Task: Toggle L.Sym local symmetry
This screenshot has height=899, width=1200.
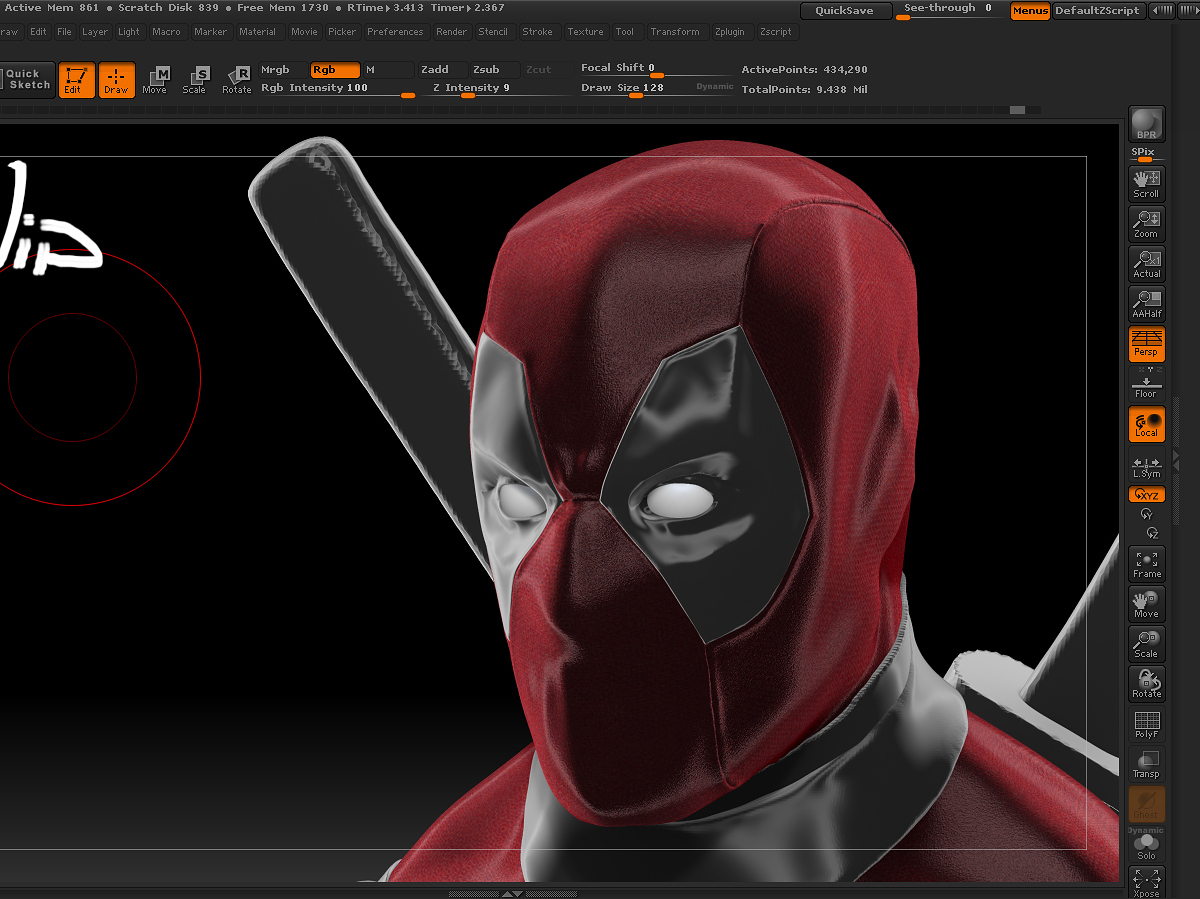Action: click(x=1146, y=466)
